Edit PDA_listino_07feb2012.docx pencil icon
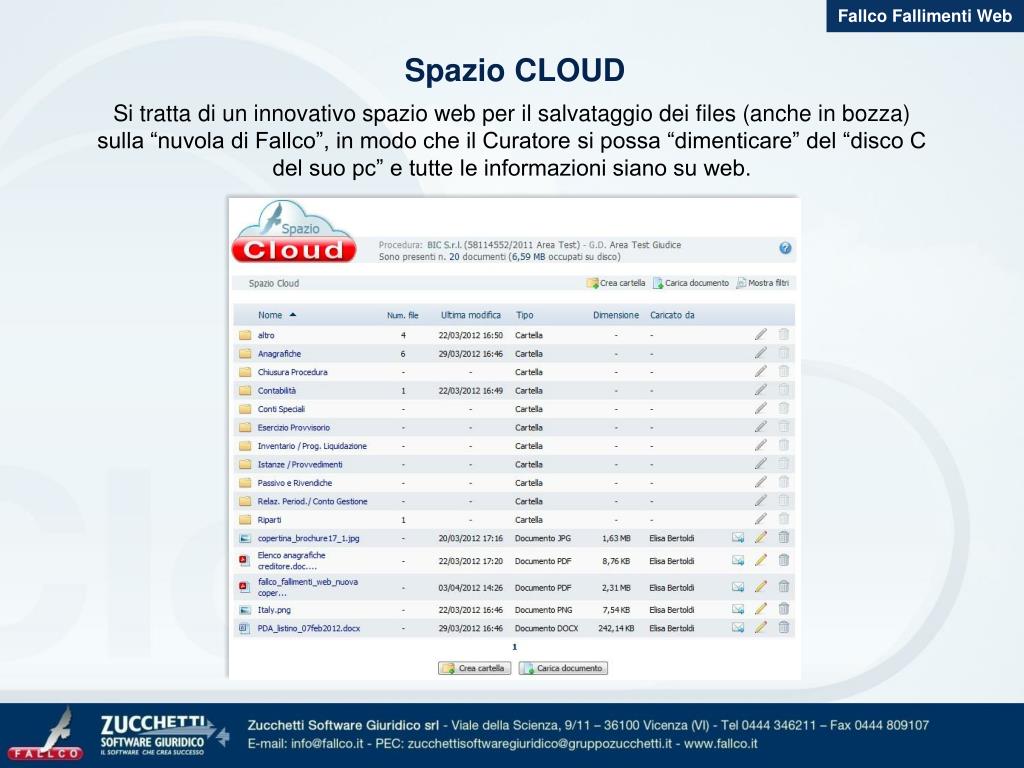 (x=761, y=628)
